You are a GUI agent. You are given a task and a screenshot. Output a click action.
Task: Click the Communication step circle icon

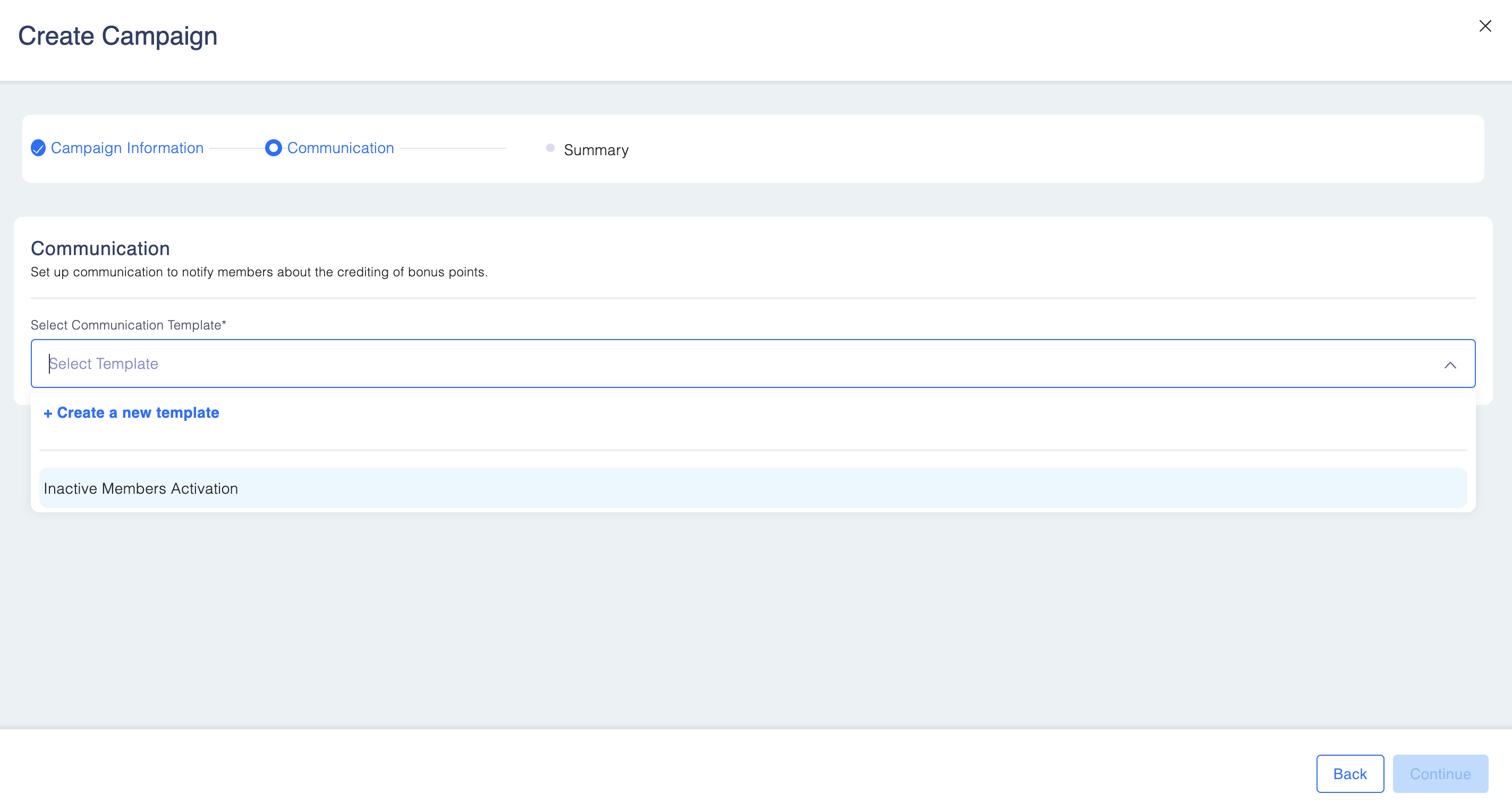click(x=273, y=148)
